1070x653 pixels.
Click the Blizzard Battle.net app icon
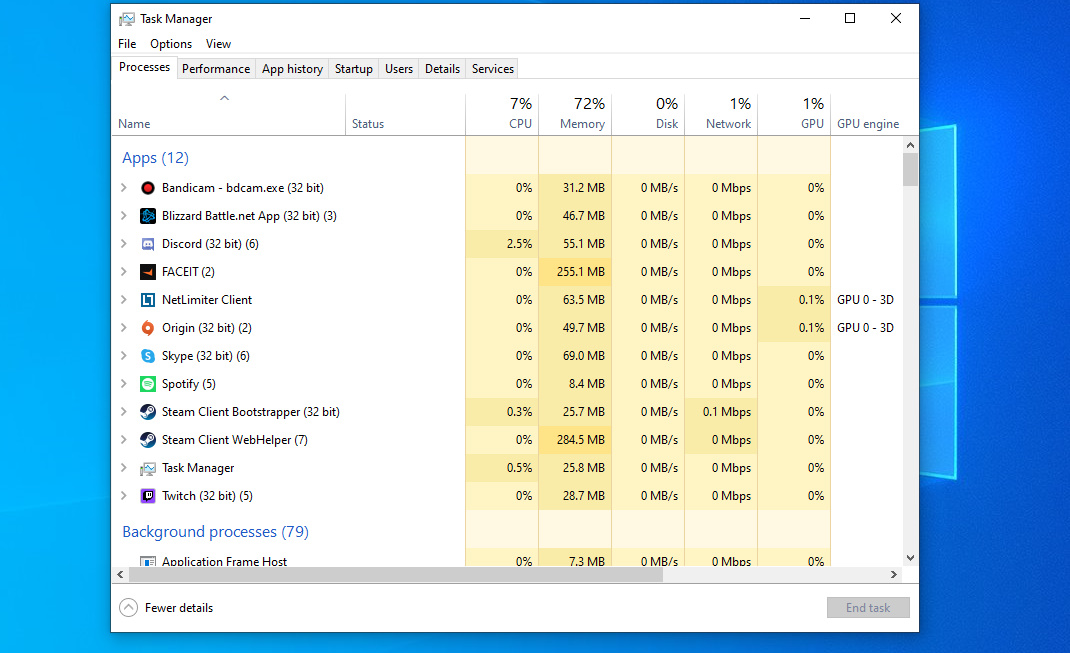tap(147, 216)
